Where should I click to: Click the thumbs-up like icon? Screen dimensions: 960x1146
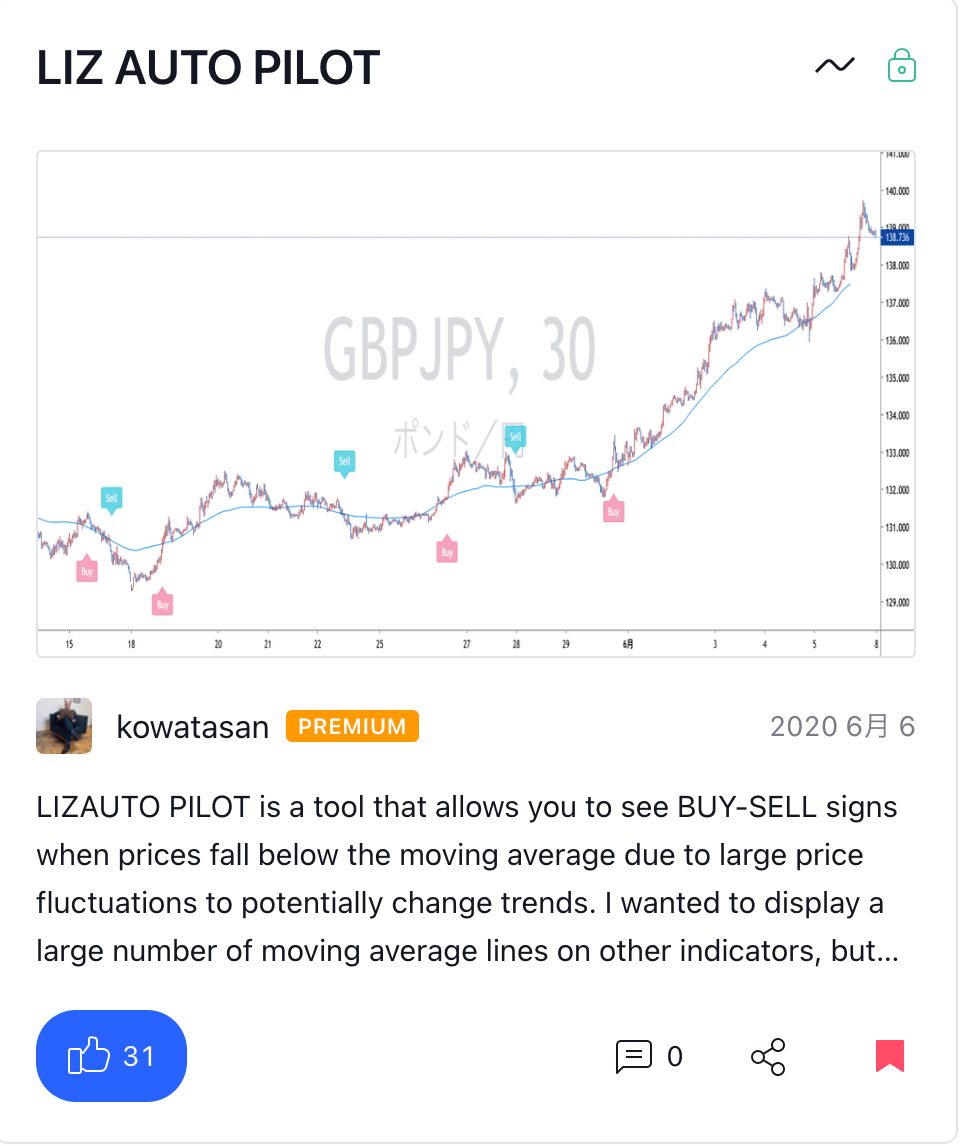coord(87,1056)
